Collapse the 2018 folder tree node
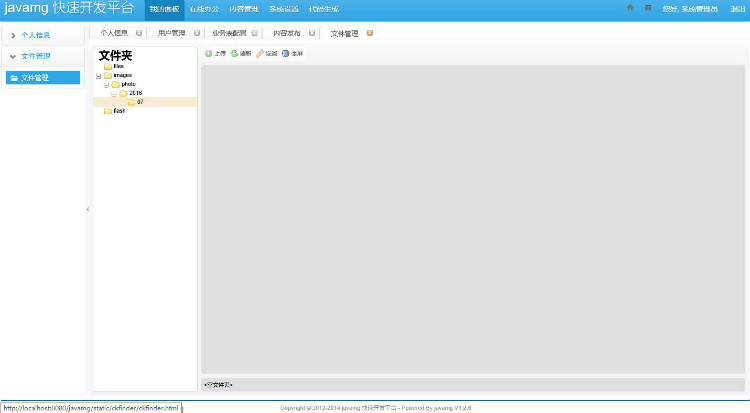This screenshot has width=750, height=413. pos(114,94)
